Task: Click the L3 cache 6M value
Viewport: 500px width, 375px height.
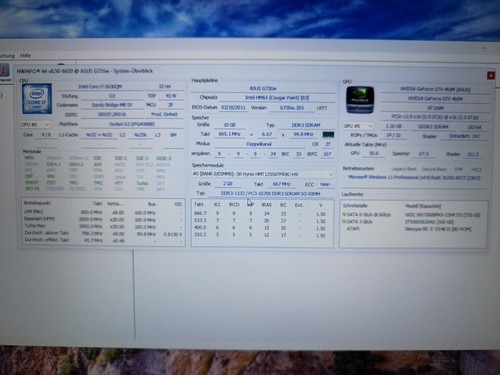Action: pyautogui.click(x=173, y=135)
